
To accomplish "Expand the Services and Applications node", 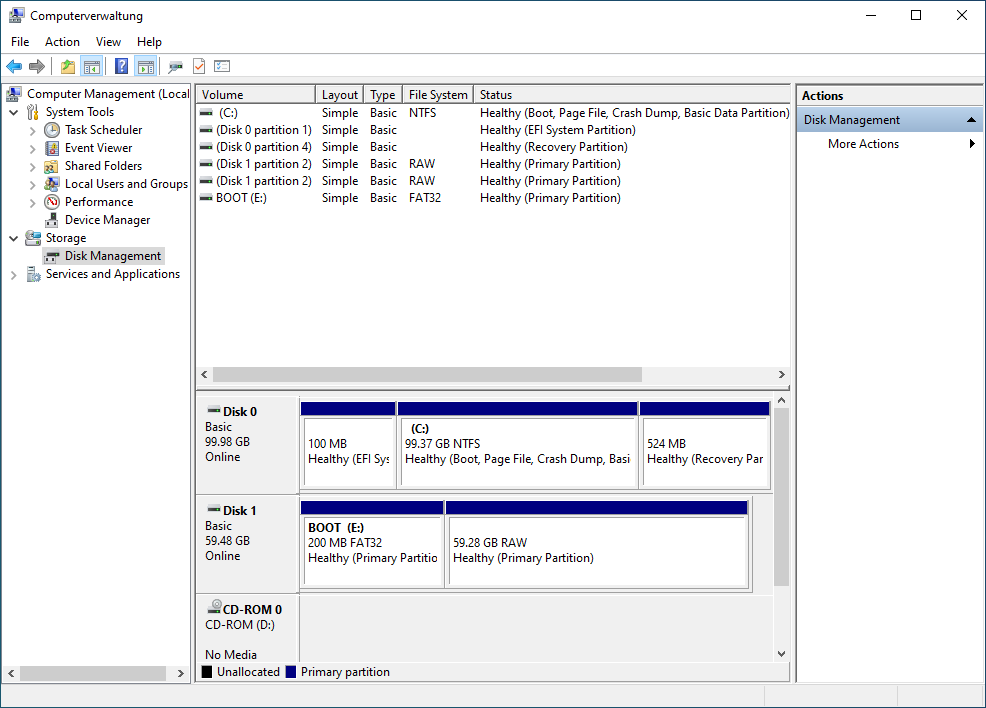I will [14, 275].
